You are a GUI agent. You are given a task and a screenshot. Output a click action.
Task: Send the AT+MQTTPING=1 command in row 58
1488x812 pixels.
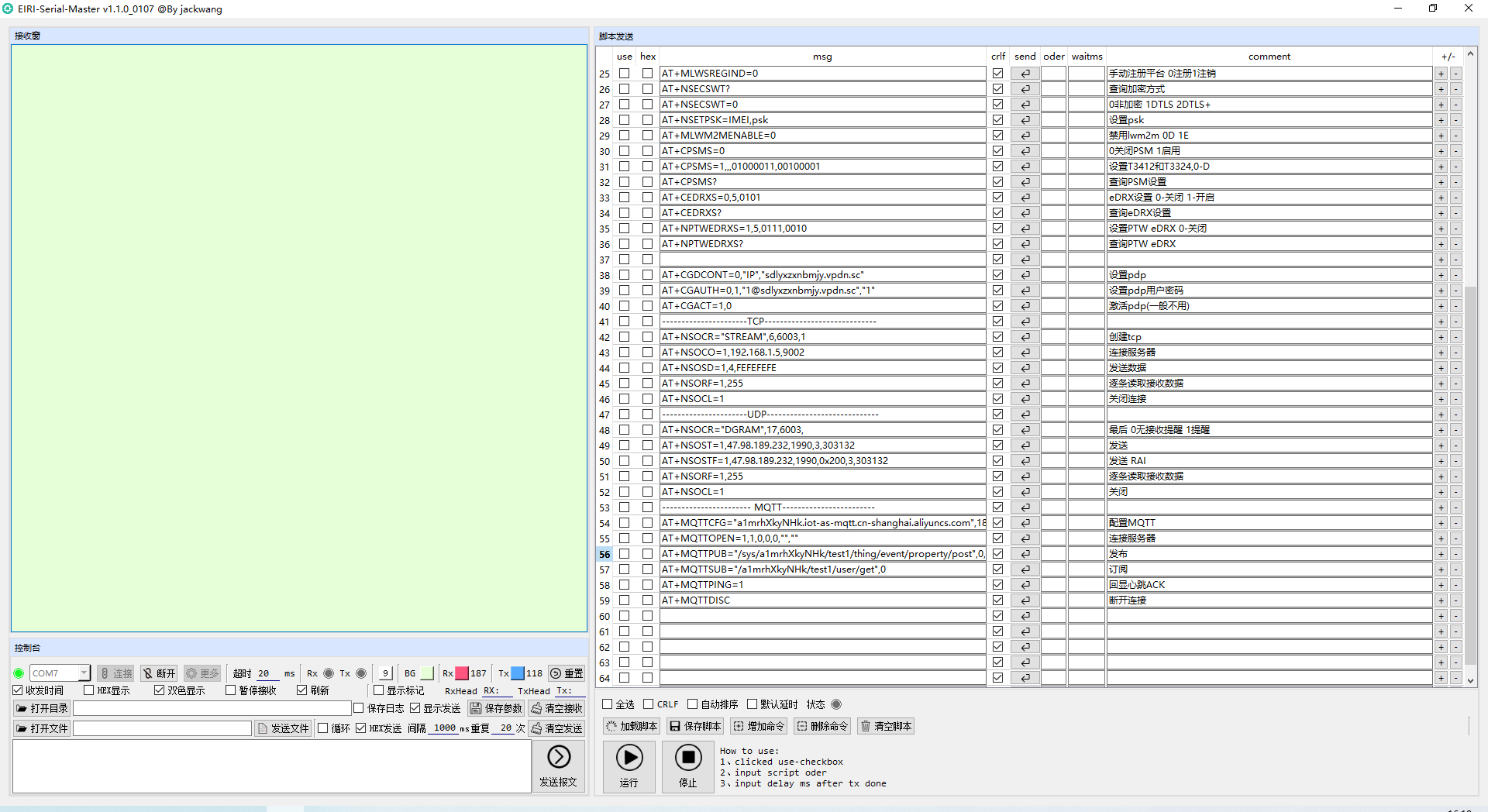coord(1025,585)
